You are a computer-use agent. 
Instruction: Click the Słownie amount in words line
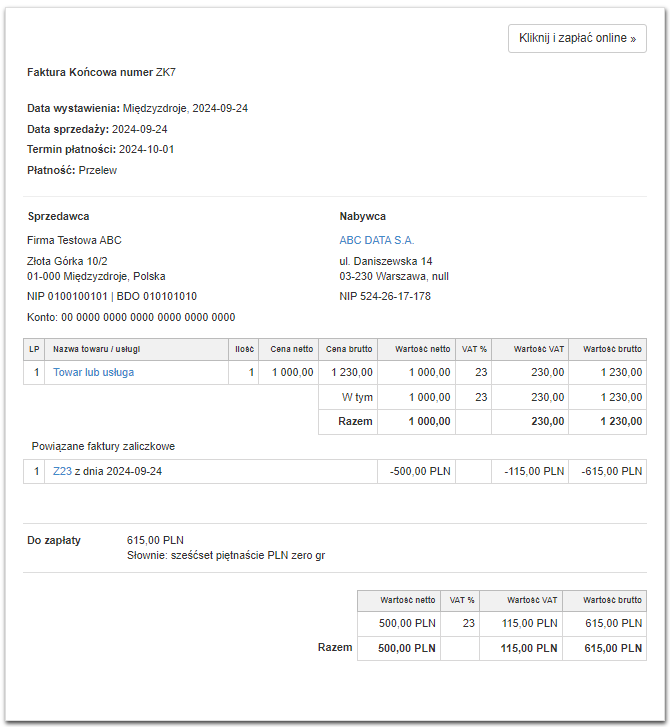pyautogui.click(x=226, y=554)
